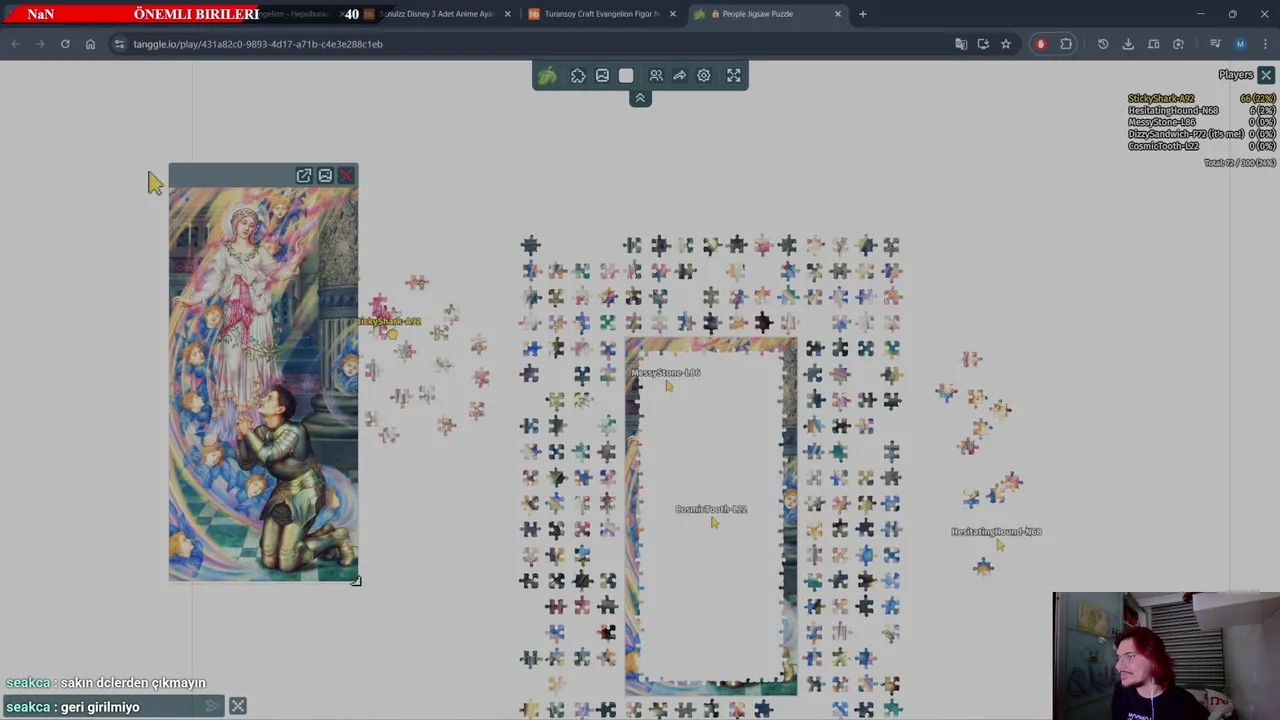The height and width of the screenshot is (720, 1280).
Task: Click the Players heading label
Action: (x=1235, y=75)
